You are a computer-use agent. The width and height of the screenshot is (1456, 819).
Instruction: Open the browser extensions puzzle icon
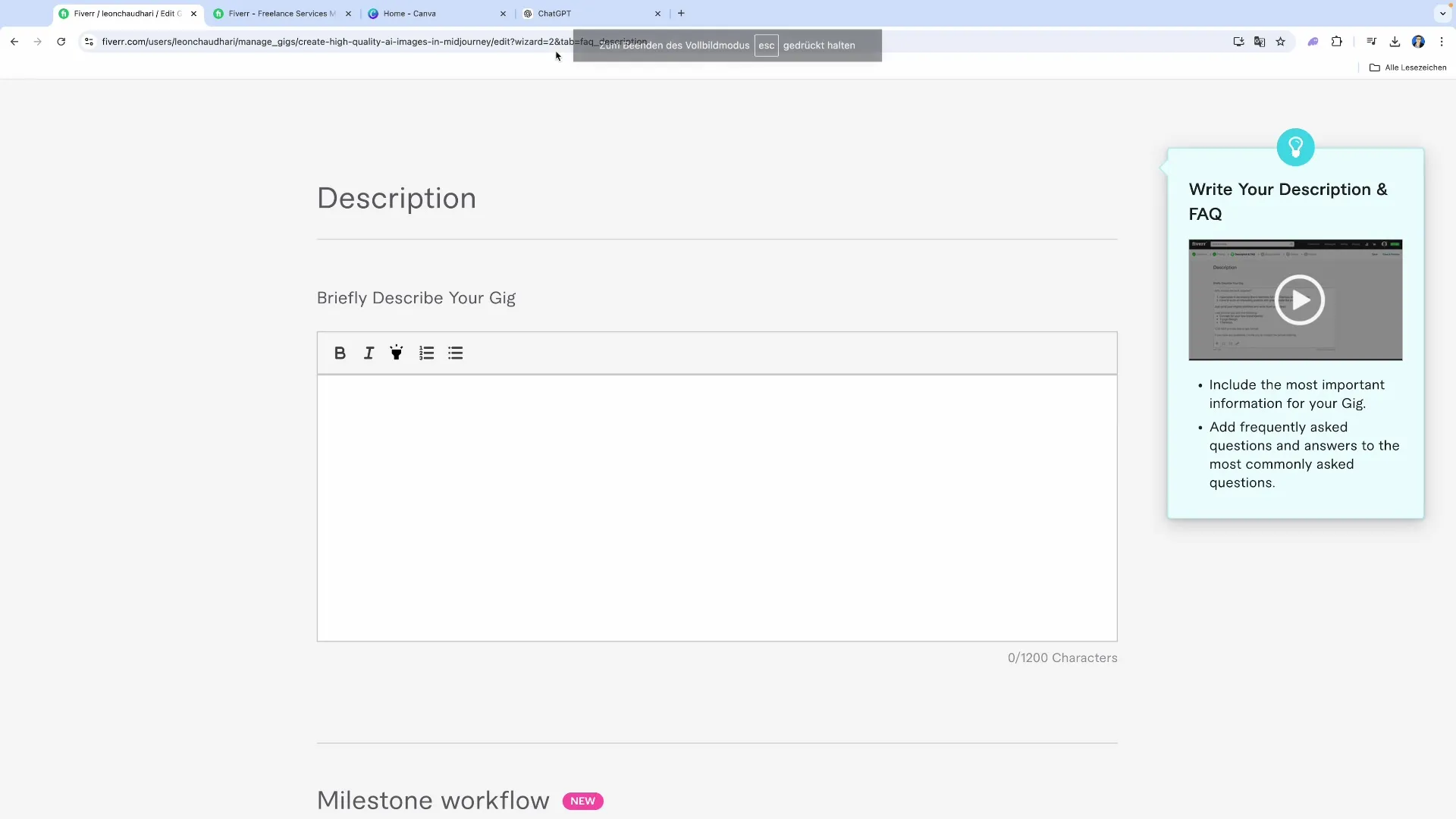tap(1337, 42)
